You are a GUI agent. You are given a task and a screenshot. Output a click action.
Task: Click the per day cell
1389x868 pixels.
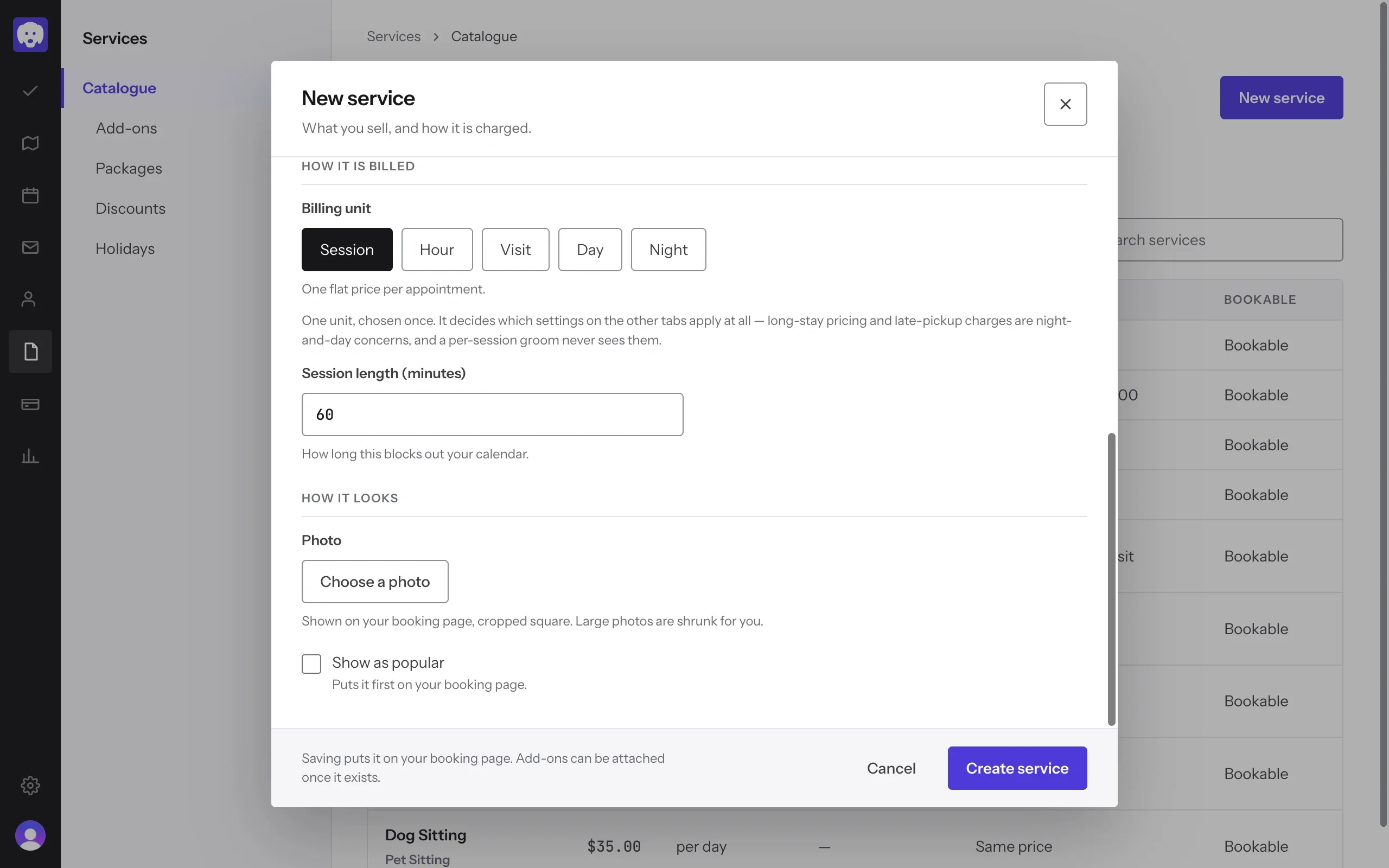pyautogui.click(x=701, y=846)
